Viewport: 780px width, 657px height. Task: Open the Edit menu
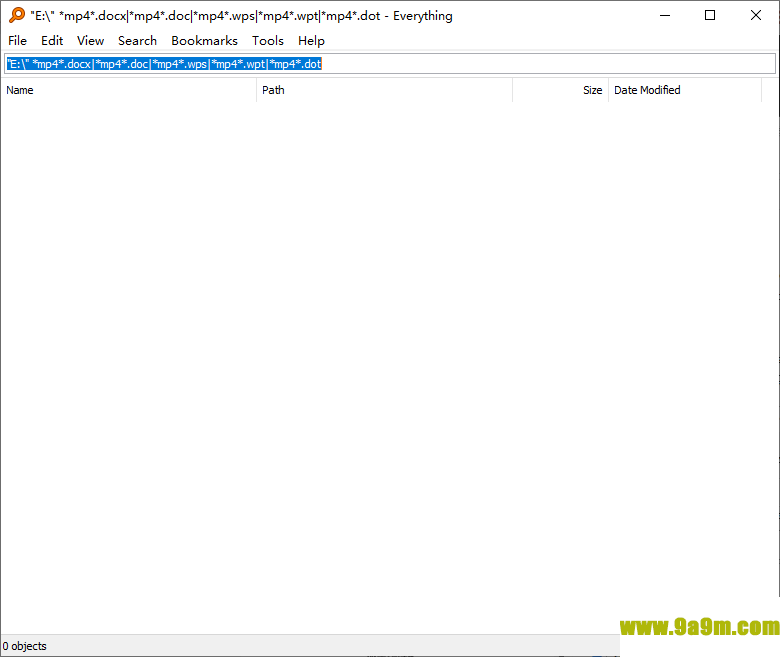tap(52, 41)
